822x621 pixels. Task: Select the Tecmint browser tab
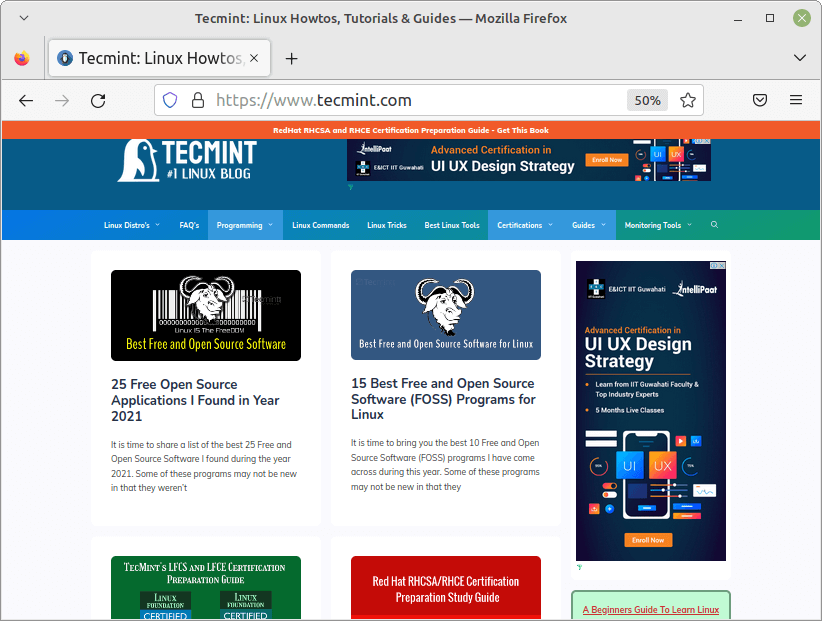click(159, 58)
